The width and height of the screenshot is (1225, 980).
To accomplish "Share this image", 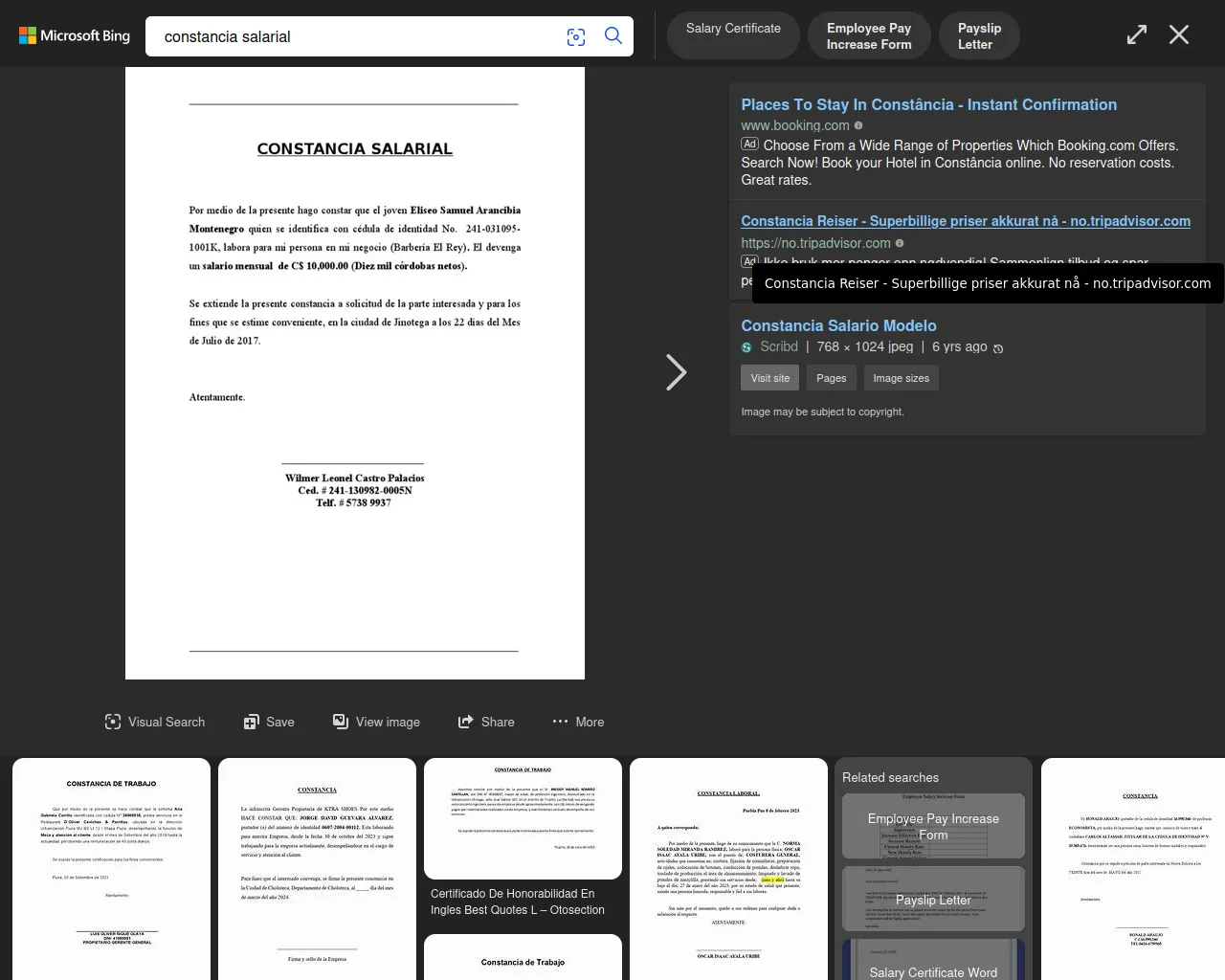I will (486, 722).
